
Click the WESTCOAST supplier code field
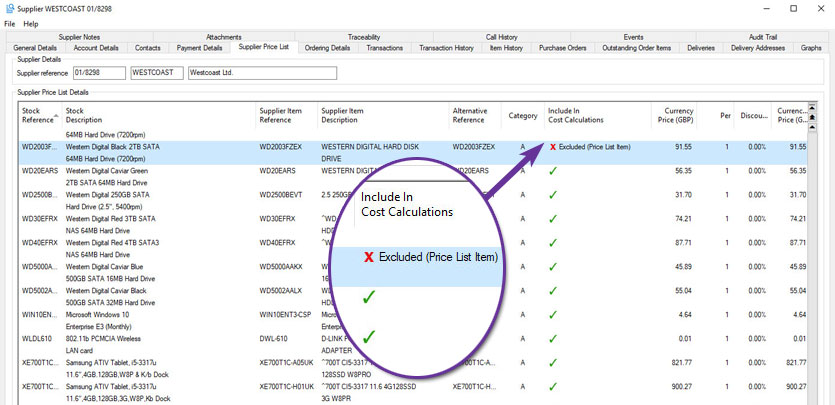tap(157, 73)
